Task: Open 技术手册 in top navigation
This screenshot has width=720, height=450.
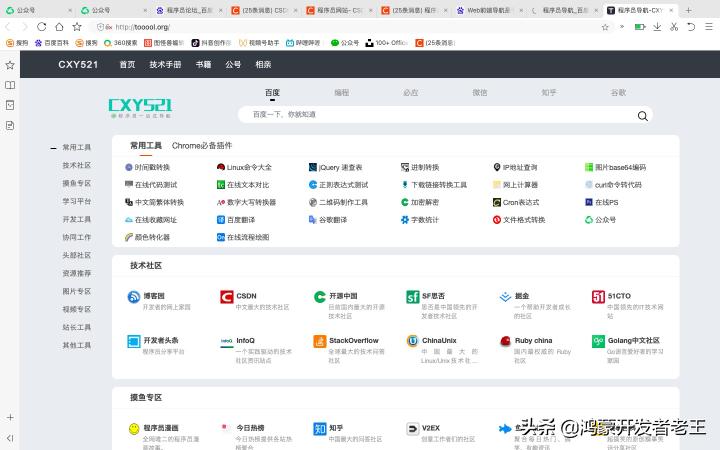Action: point(165,65)
